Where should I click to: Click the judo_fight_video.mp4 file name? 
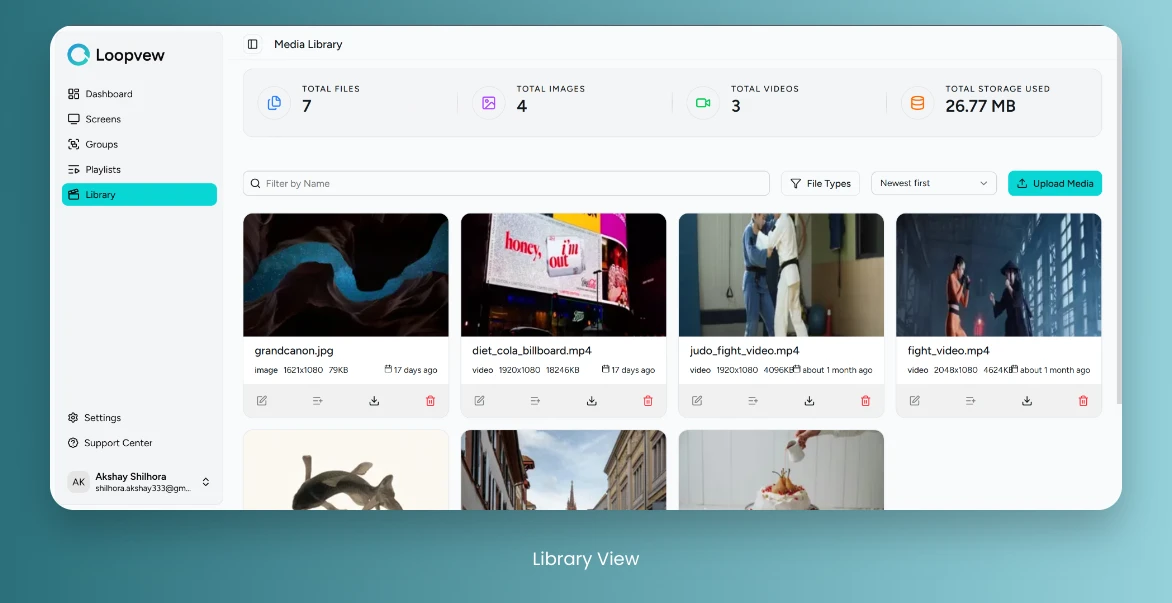[744, 350]
